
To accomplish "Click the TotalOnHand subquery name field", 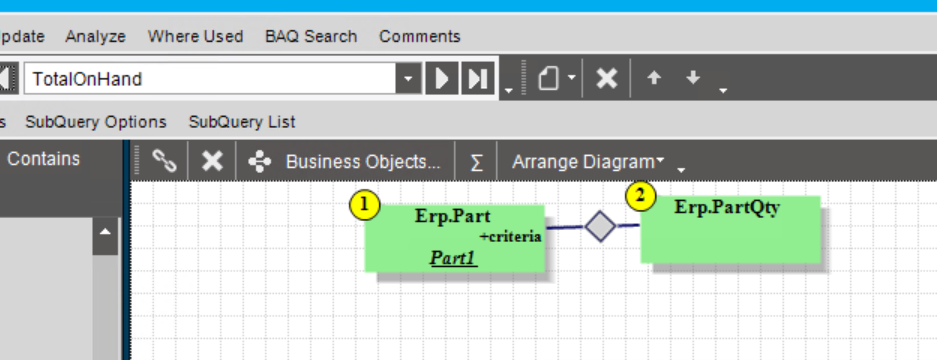I will (x=210, y=78).
